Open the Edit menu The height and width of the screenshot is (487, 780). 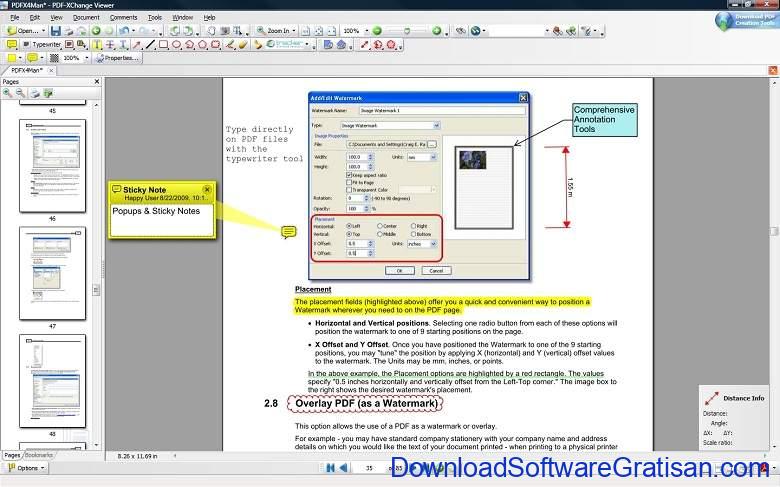coord(34,17)
